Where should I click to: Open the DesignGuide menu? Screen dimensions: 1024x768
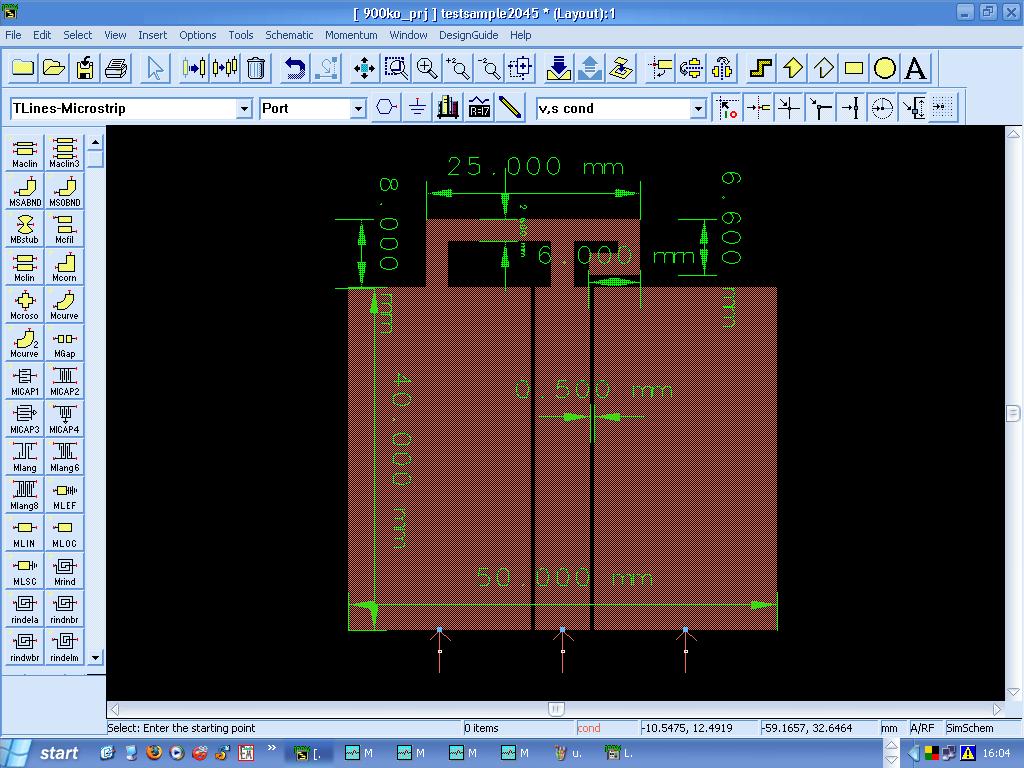point(468,35)
